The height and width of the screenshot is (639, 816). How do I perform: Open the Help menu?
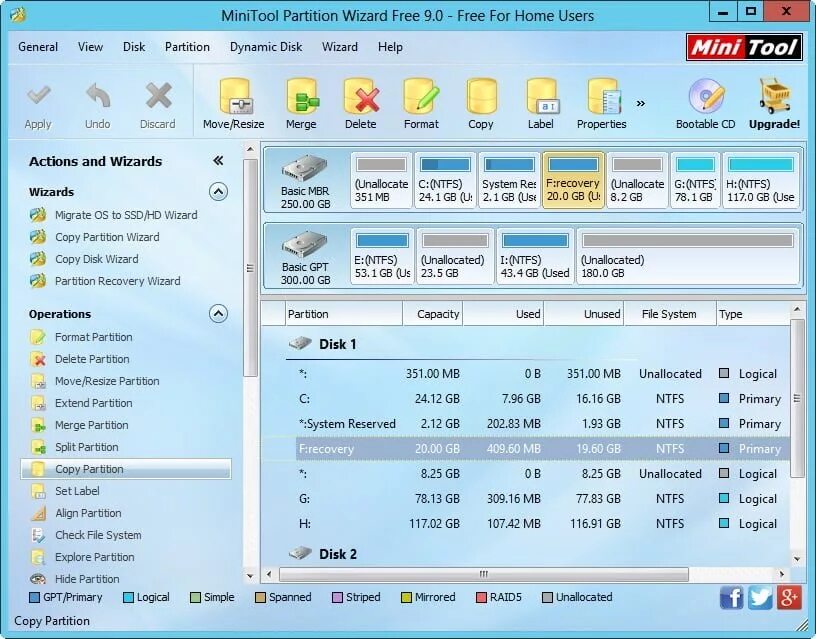[390, 47]
